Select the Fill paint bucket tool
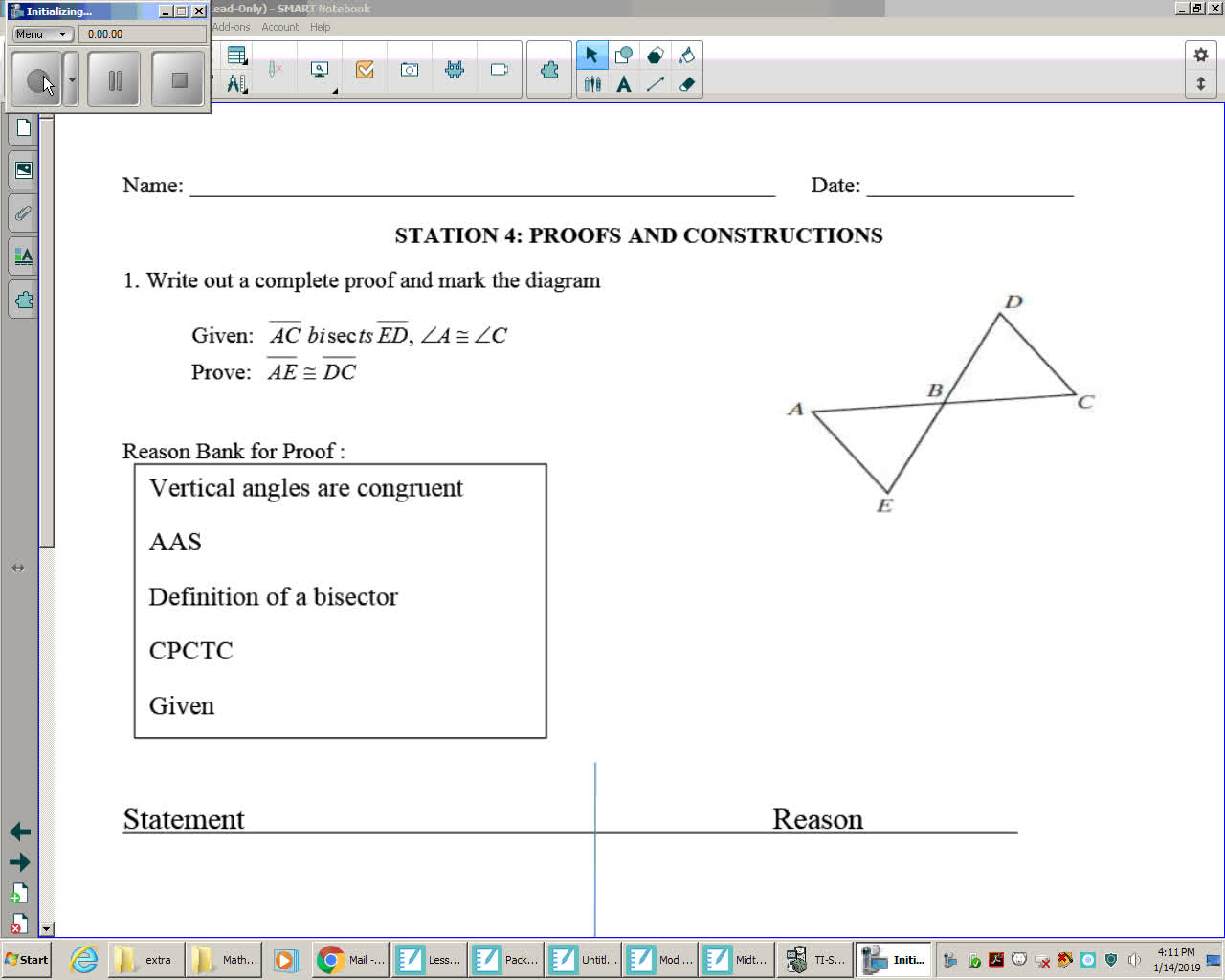 [x=687, y=56]
